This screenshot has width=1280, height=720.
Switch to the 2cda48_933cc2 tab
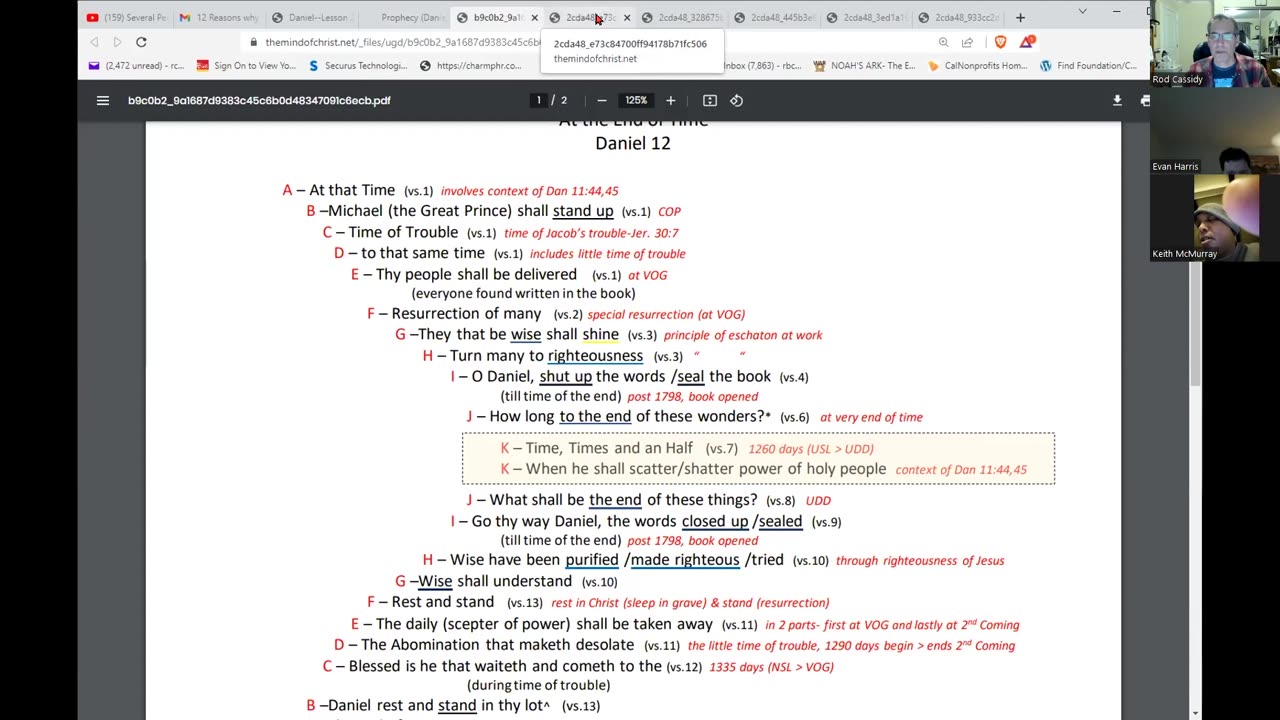959,17
